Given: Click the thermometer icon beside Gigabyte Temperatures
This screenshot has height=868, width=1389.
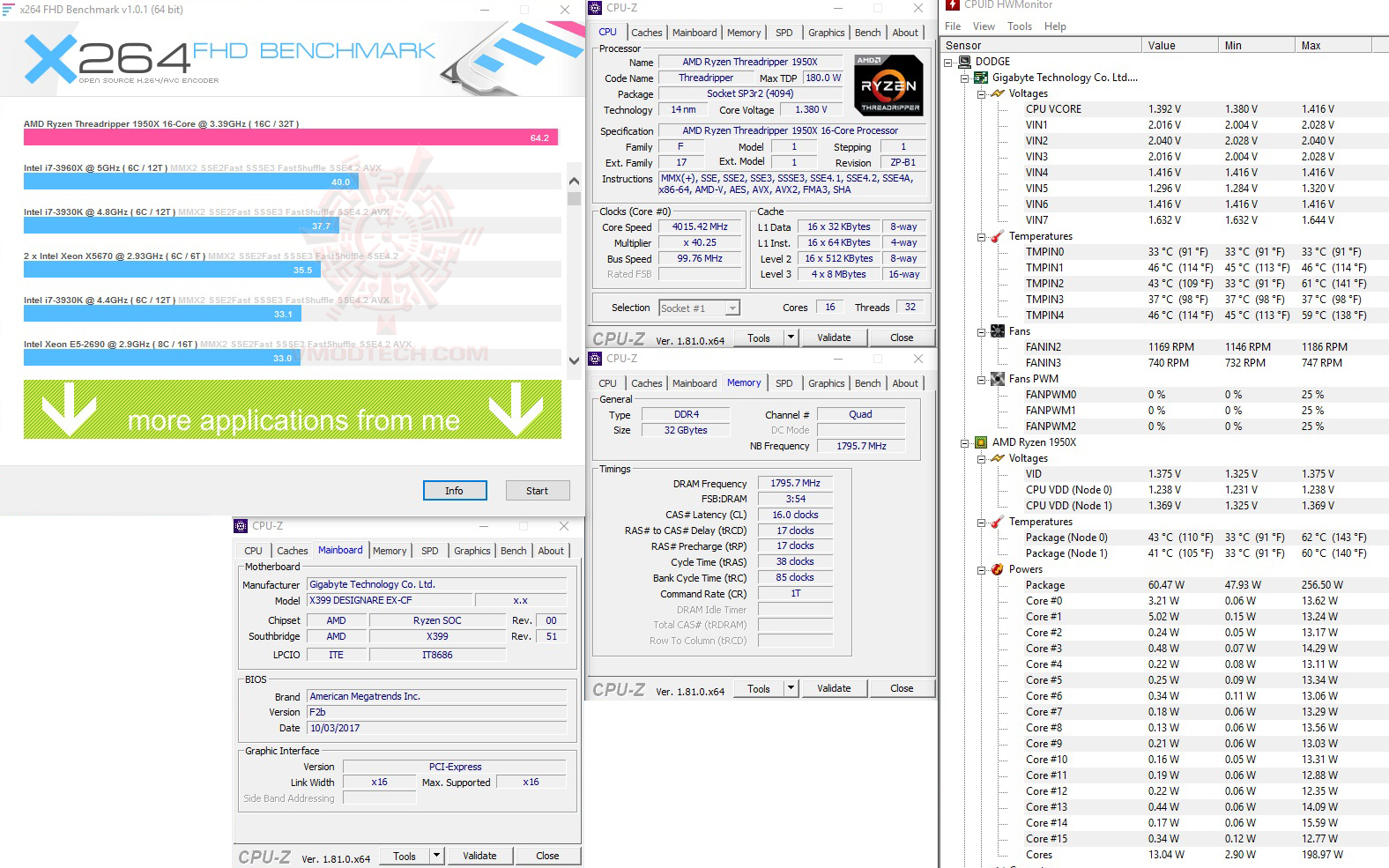Looking at the screenshot, I should (x=998, y=236).
